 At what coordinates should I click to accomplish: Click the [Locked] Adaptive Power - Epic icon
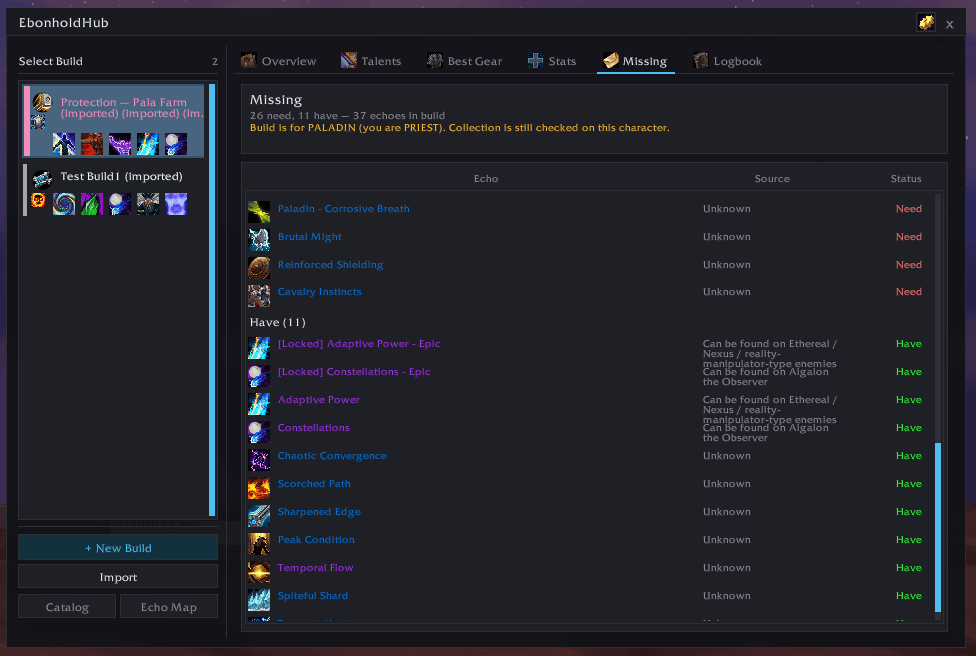[x=259, y=347]
